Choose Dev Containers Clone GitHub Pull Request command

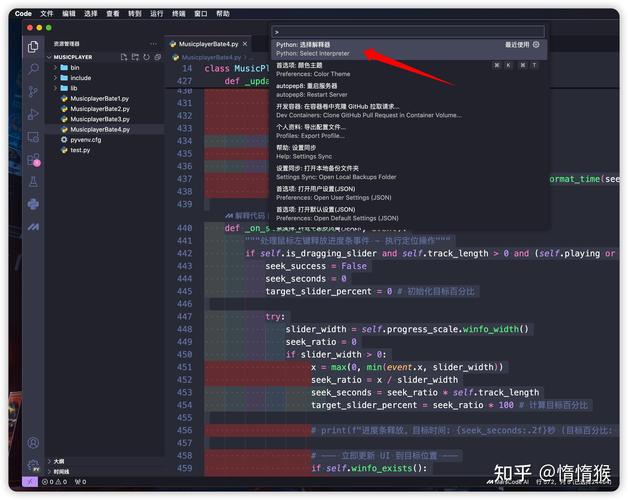click(x=408, y=111)
